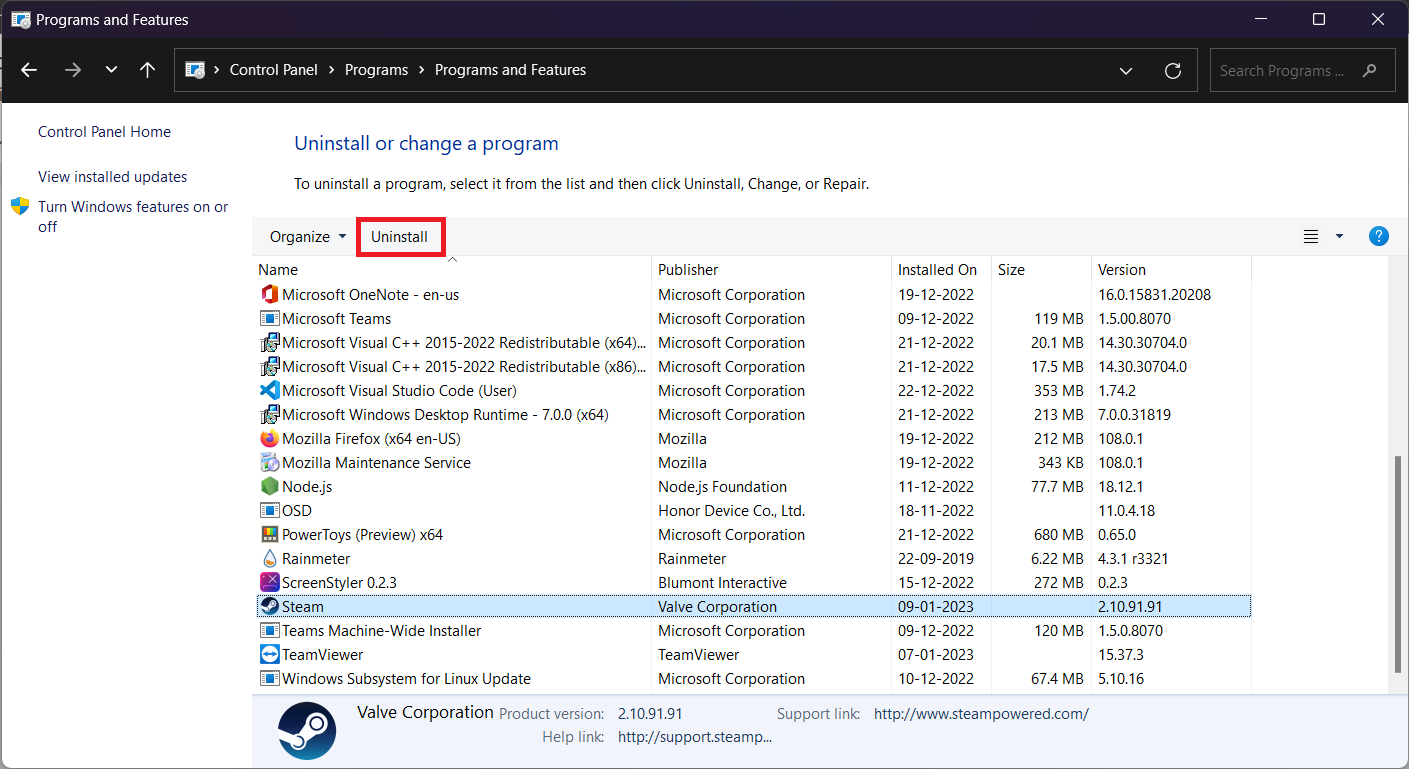Go up one level with up arrow
This screenshot has width=1409, height=769.
click(x=148, y=70)
